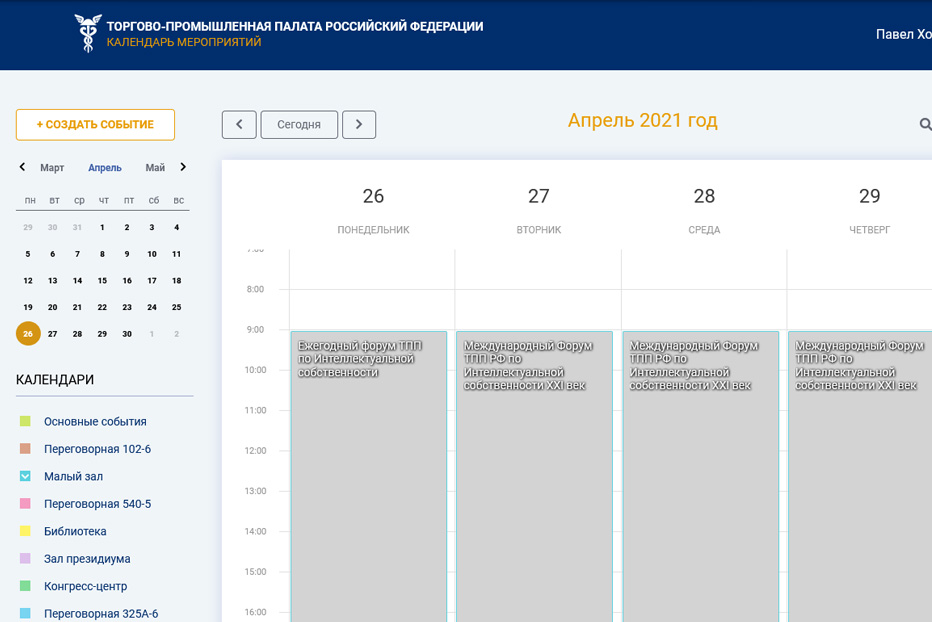This screenshot has width=932, height=622.
Task: Click mini calendar previous month arrow
Action: (22, 167)
